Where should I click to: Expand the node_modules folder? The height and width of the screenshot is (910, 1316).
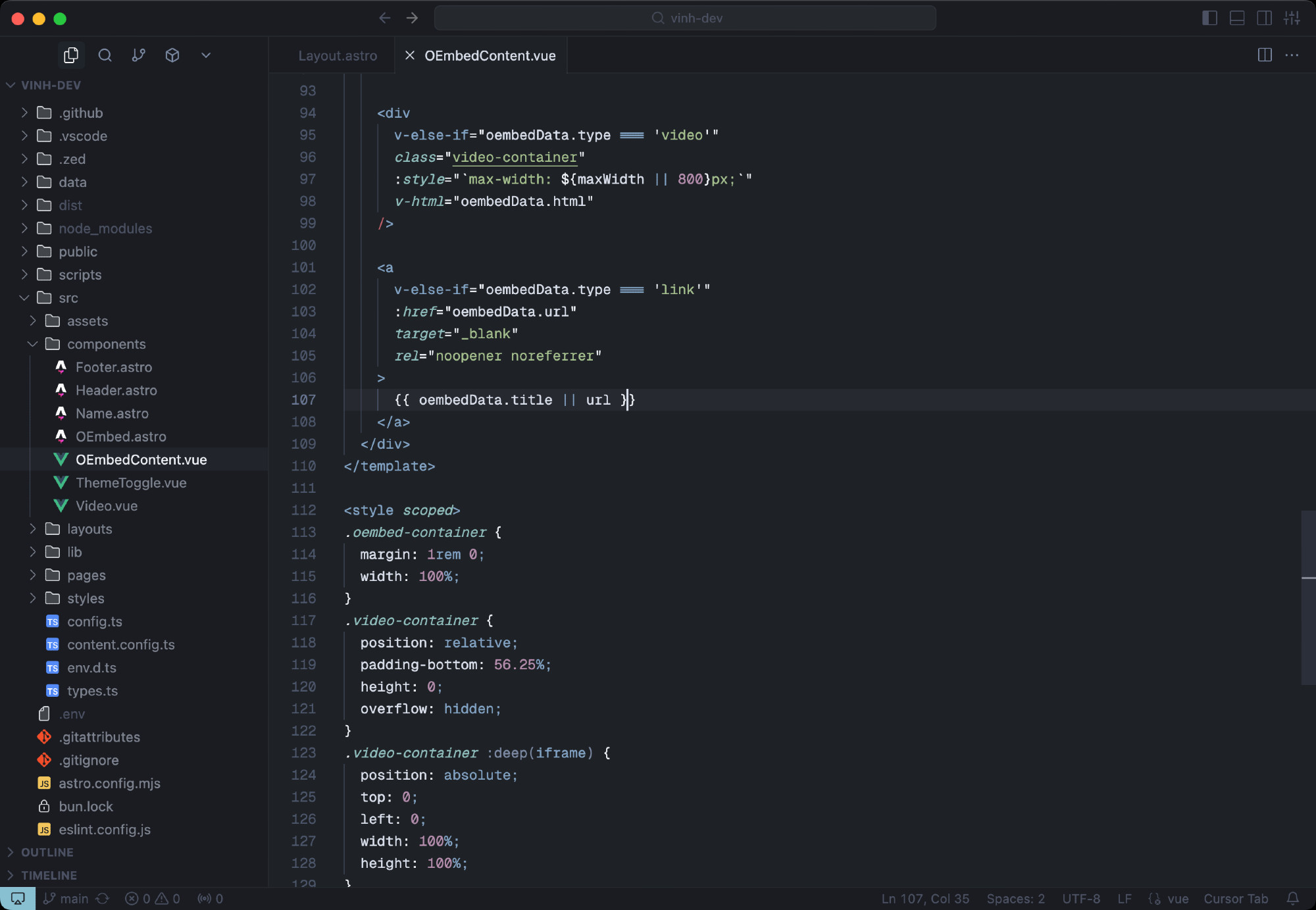point(134,228)
